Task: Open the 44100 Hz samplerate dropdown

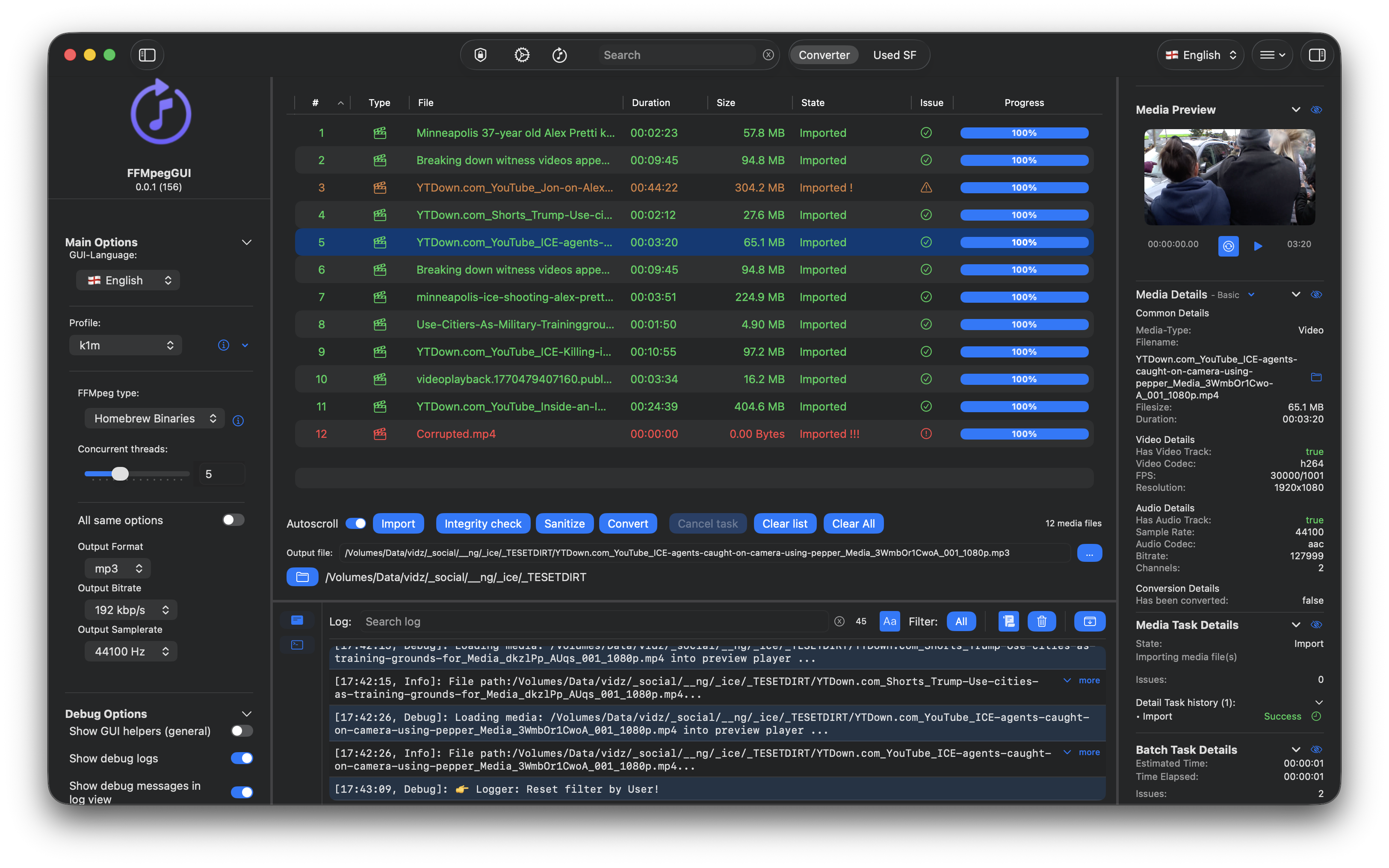Action: pyautogui.click(x=131, y=651)
